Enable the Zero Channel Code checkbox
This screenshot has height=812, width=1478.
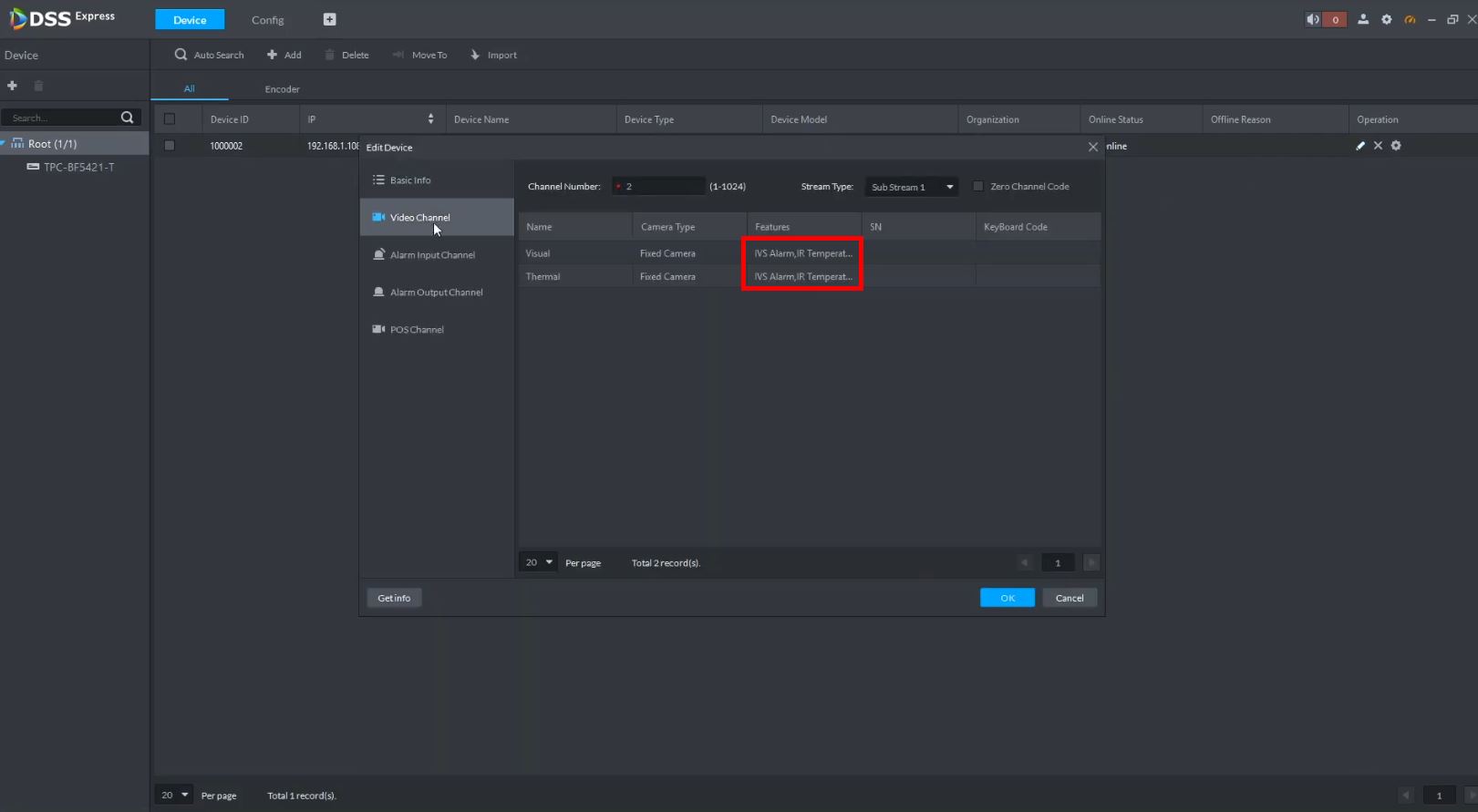pyautogui.click(x=978, y=186)
